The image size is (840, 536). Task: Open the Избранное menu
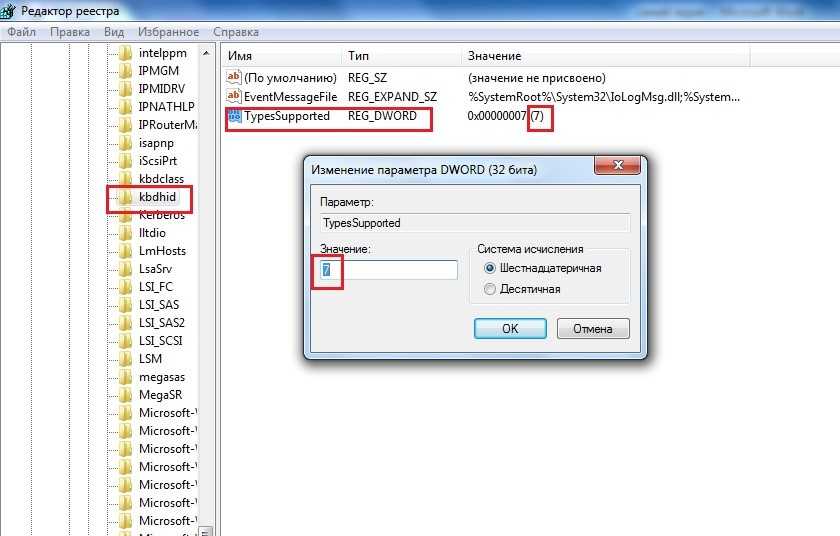click(168, 32)
